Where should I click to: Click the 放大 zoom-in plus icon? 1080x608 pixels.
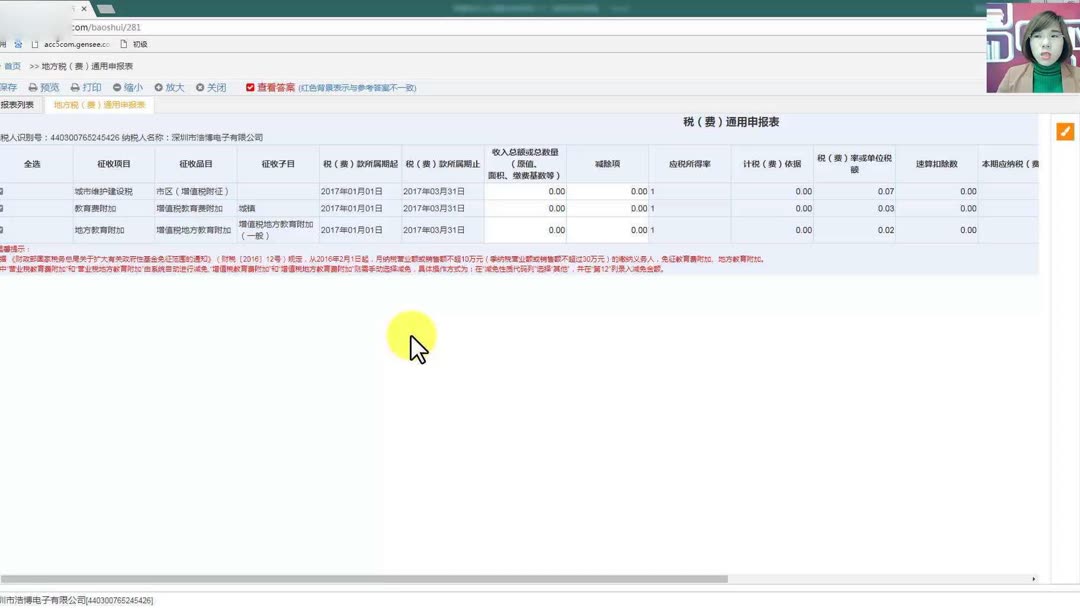tap(159, 87)
